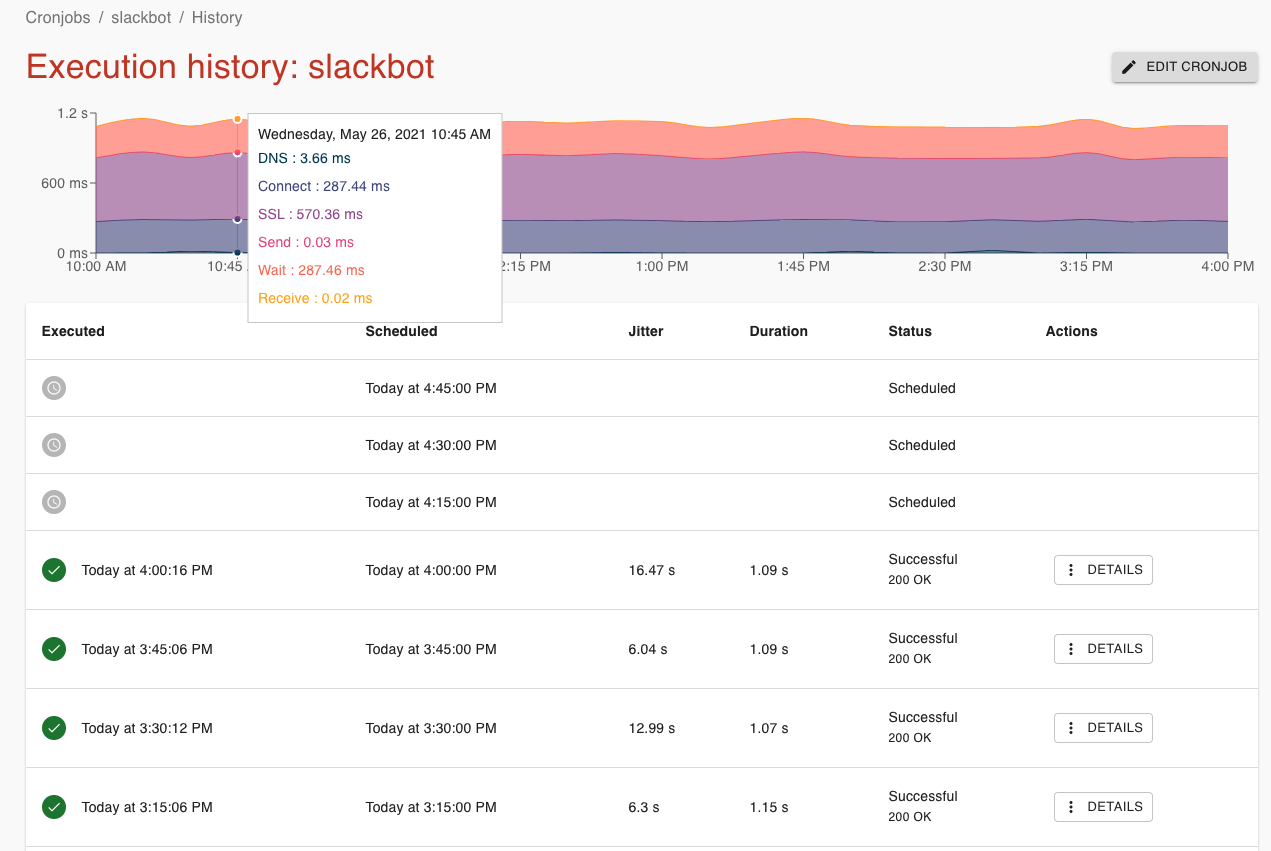Click the orange Receive data point on the chart
Image resolution: width=1271 pixels, height=851 pixels.
click(237, 119)
